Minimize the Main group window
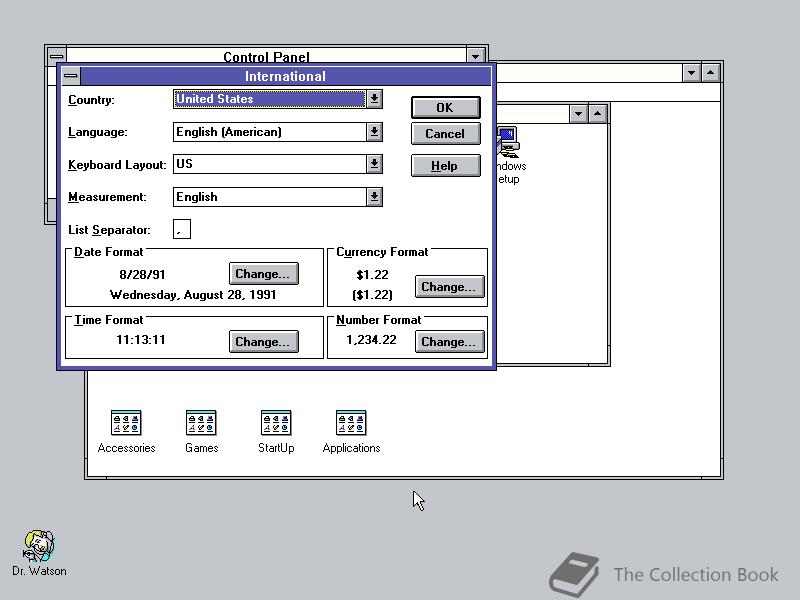 pos(578,114)
